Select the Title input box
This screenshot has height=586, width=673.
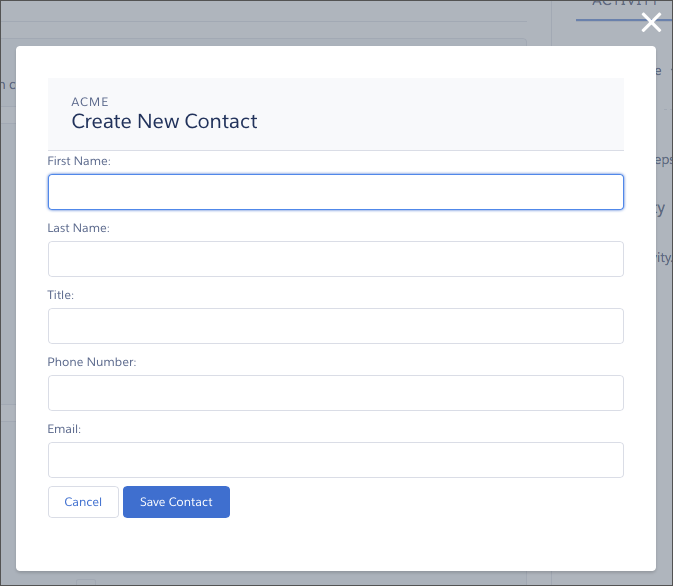click(x=335, y=326)
